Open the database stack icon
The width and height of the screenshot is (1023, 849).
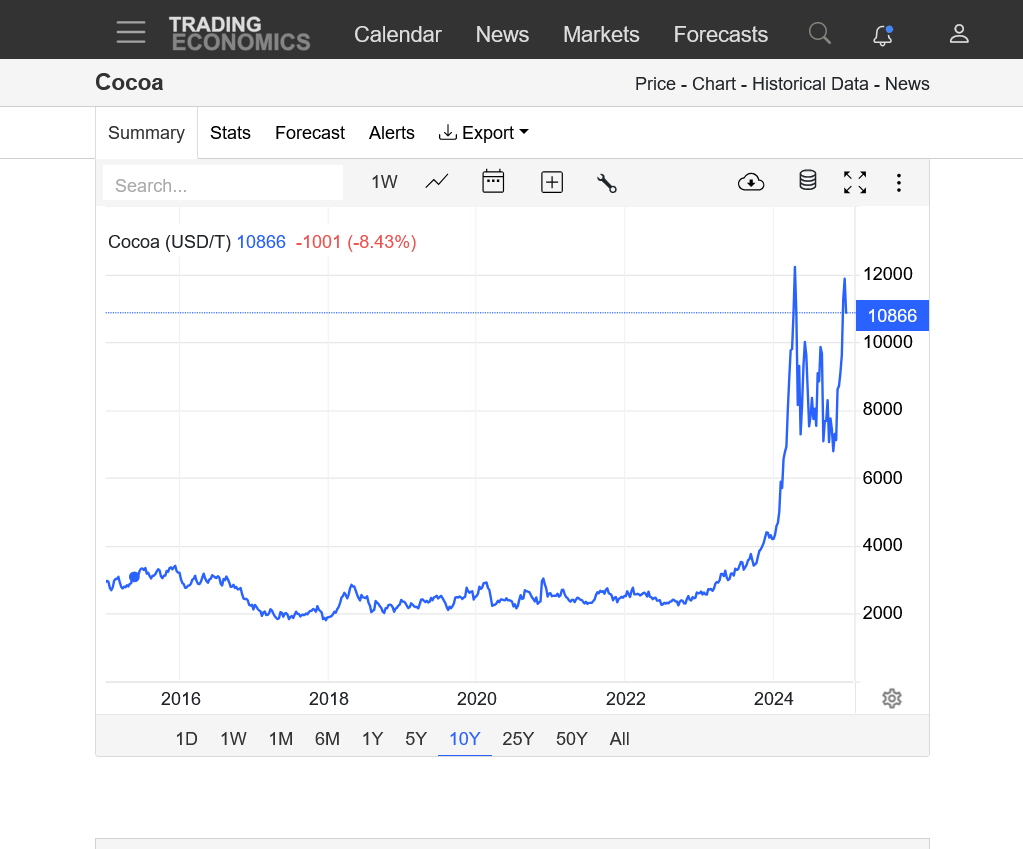(x=808, y=180)
